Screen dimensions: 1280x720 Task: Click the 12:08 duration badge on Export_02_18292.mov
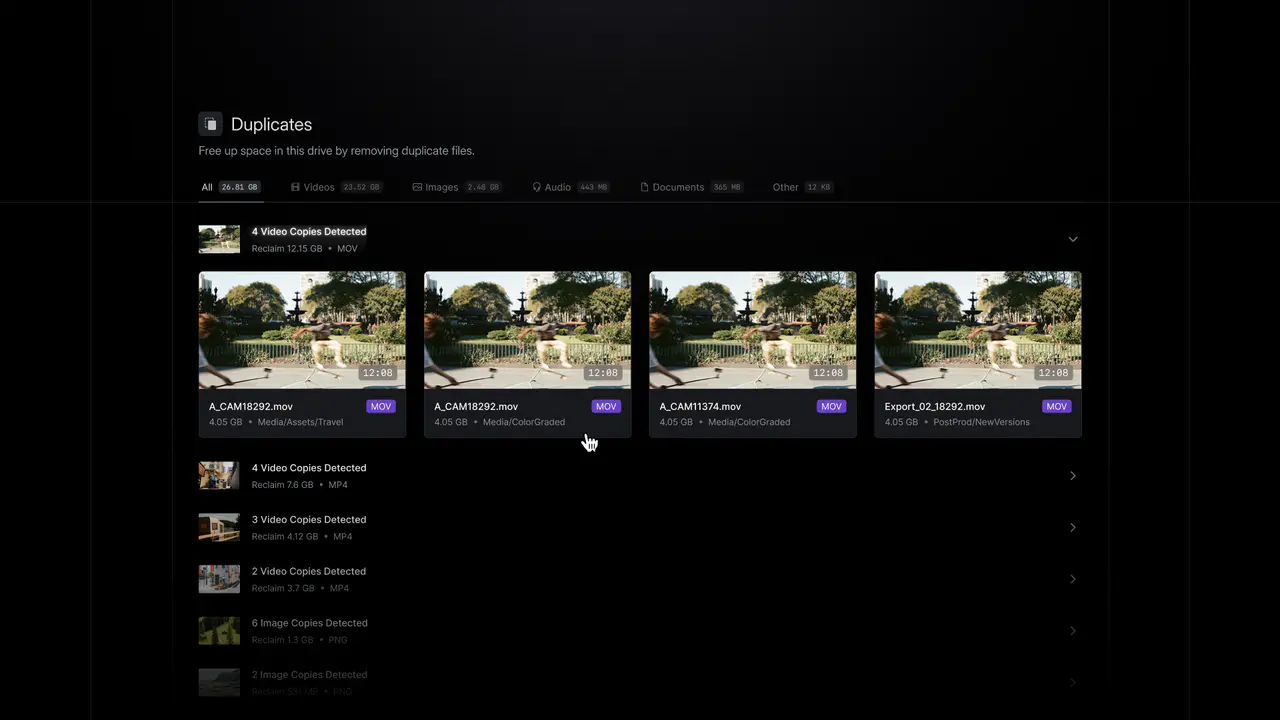tap(1053, 373)
